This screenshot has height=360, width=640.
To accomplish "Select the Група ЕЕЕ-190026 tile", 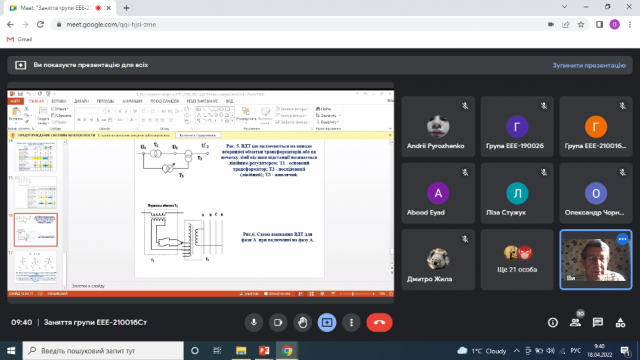I will [x=517, y=127].
